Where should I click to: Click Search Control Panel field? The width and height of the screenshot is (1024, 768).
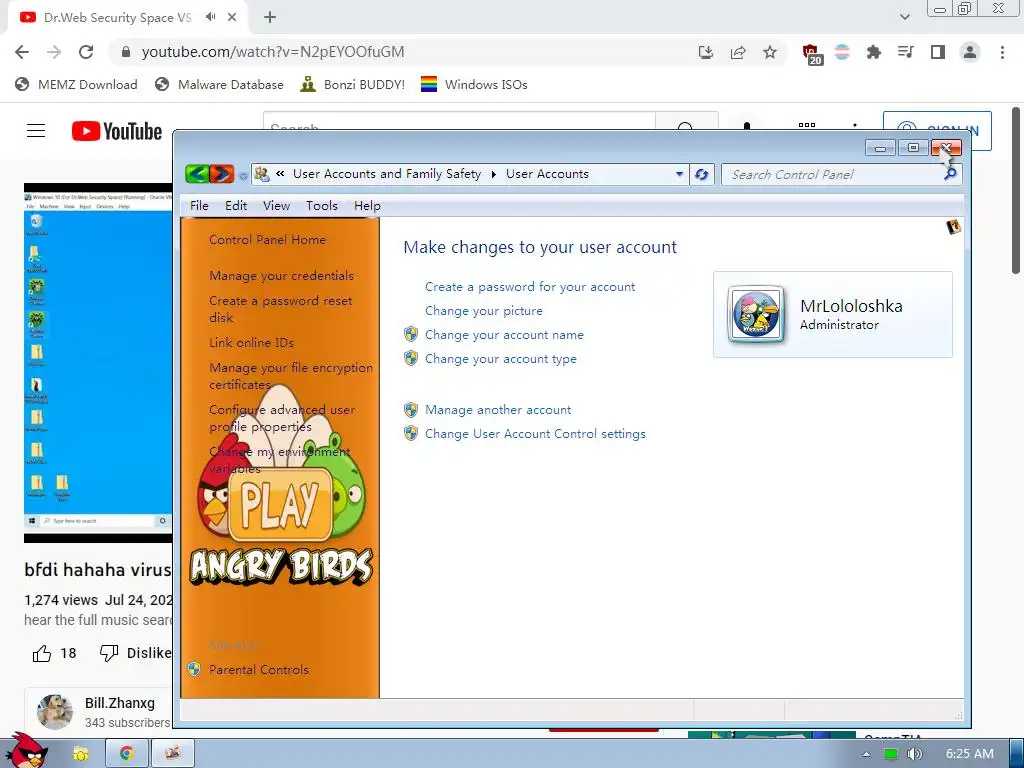point(833,174)
